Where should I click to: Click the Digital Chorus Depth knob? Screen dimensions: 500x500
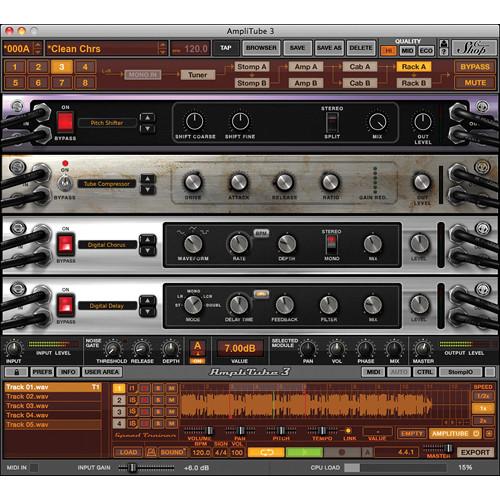click(x=287, y=244)
